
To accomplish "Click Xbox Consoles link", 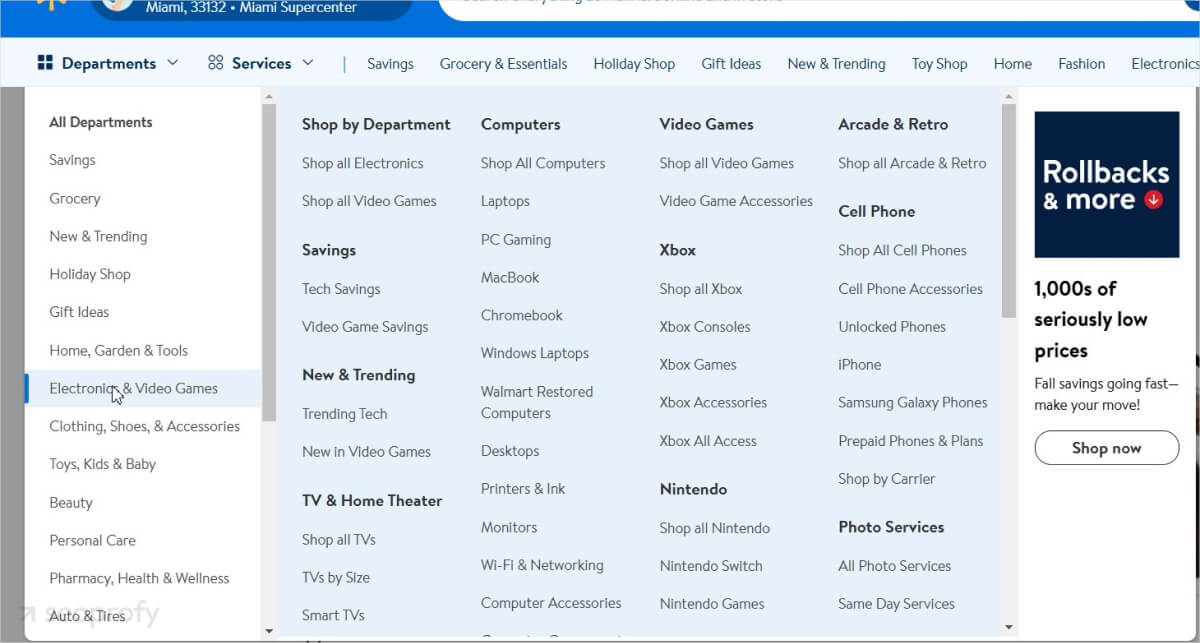I will pyautogui.click(x=705, y=327).
